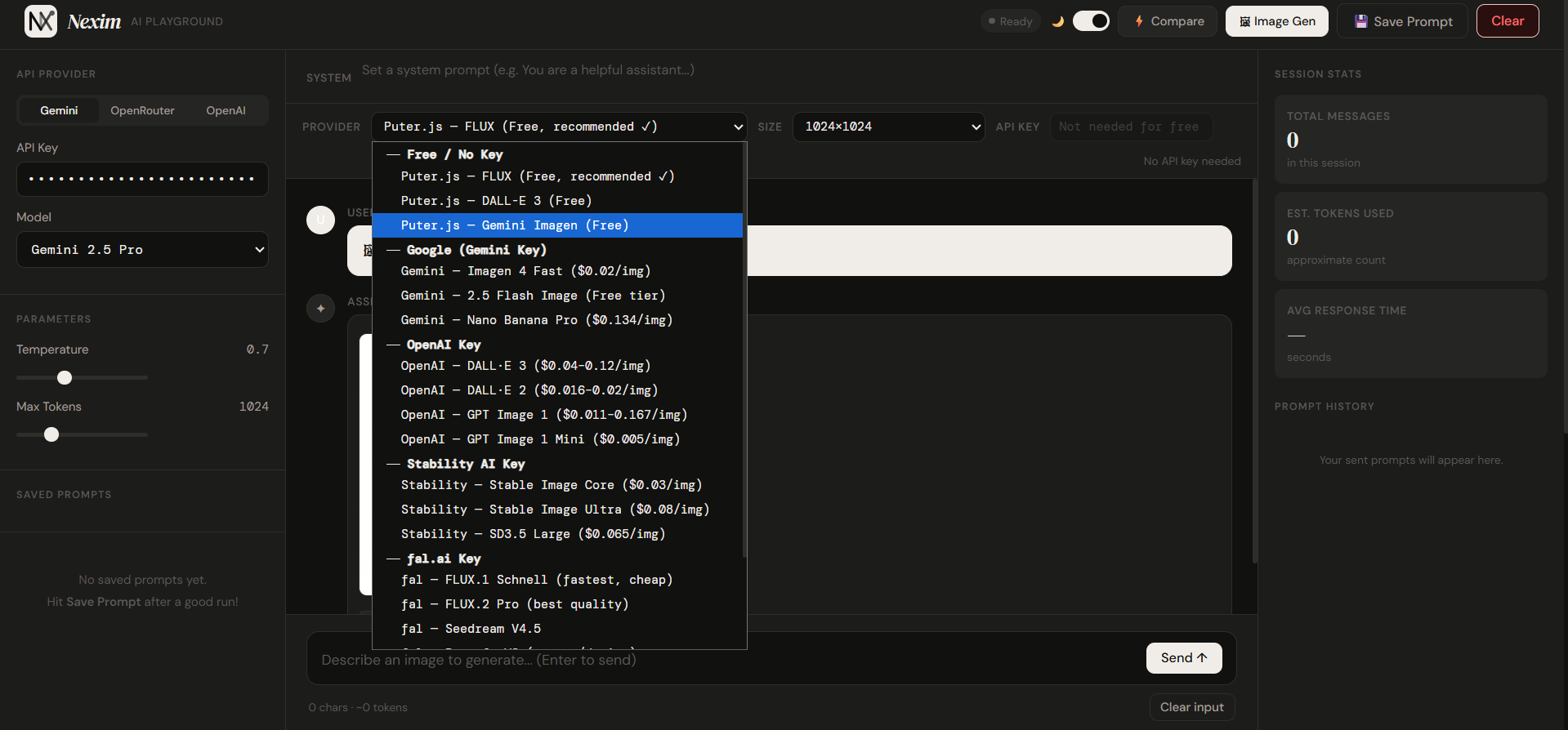Open Compare mode
This screenshot has width=1568, height=730.
point(1168,21)
